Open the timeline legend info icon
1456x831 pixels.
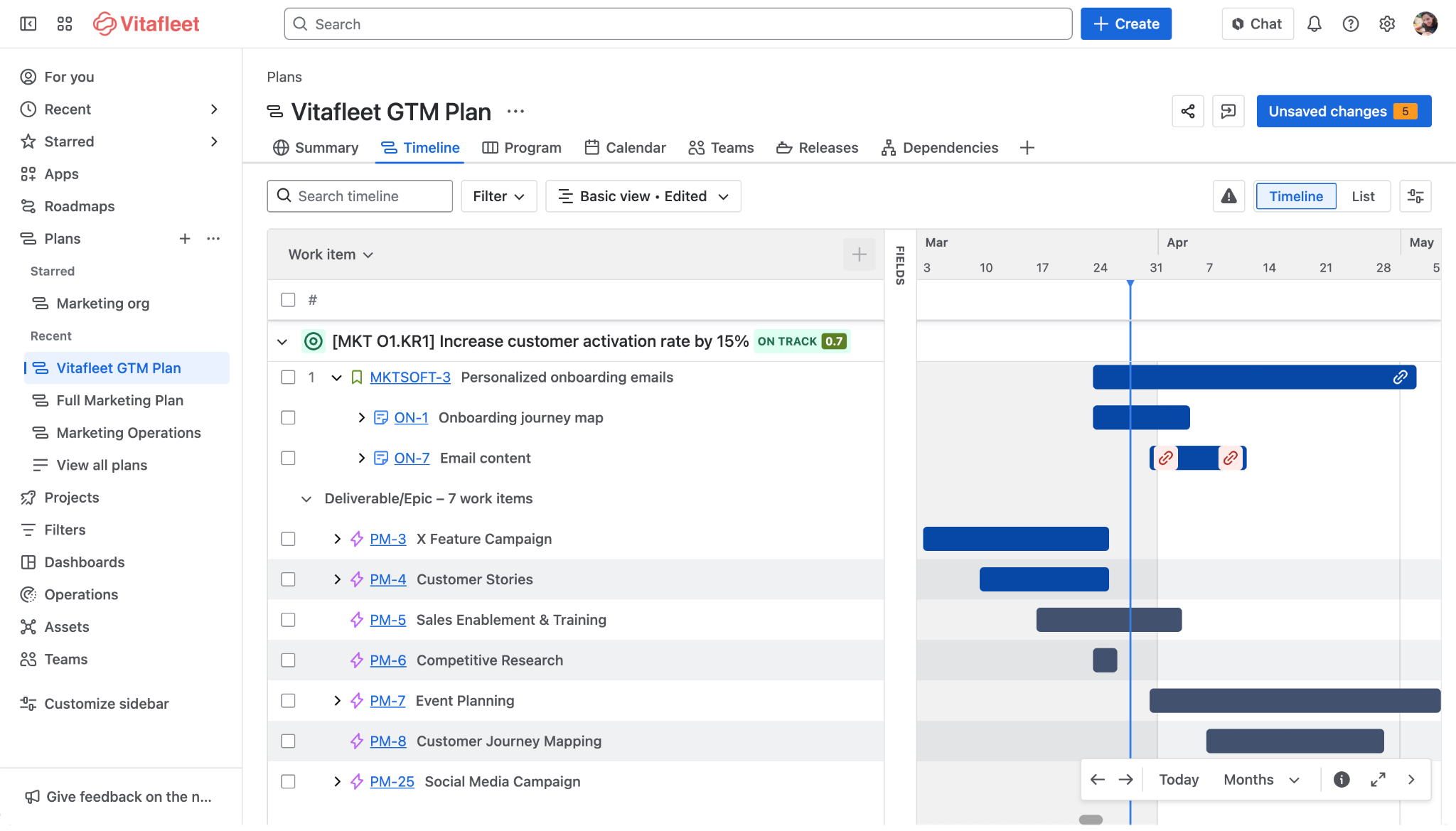pyautogui.click(x=1341, y=780)
